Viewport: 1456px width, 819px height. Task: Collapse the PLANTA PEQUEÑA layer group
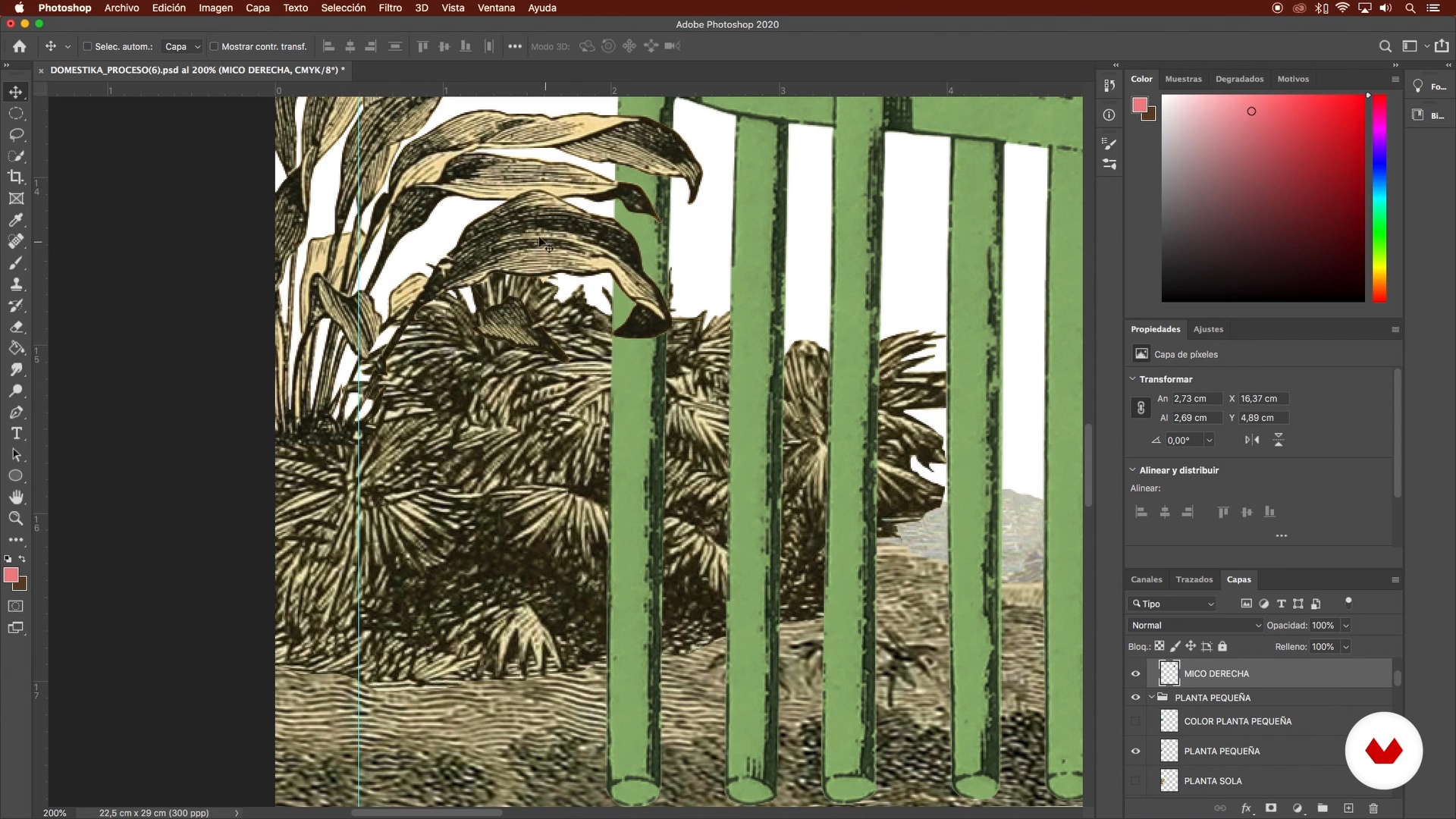[x=1152, y=698]
